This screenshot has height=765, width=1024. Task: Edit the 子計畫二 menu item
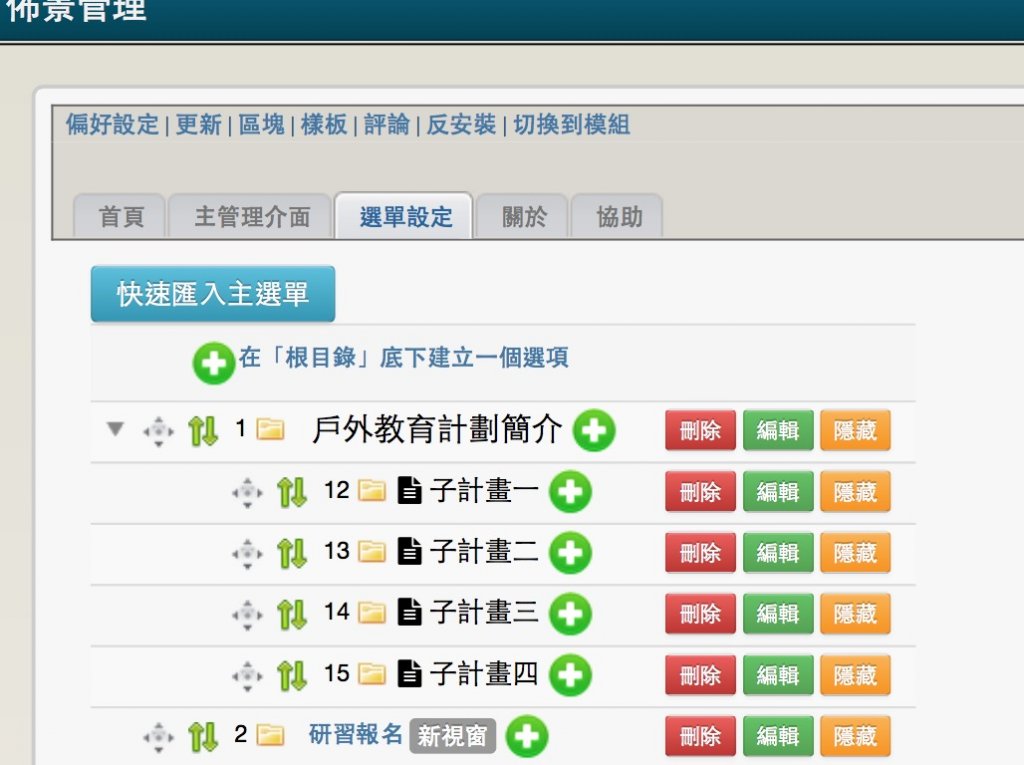tap(777, 553)
